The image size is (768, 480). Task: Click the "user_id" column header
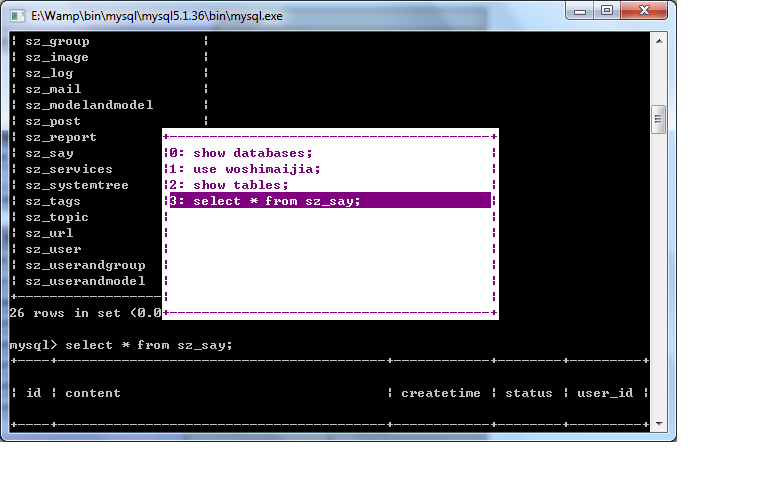(x=605, y=393)
